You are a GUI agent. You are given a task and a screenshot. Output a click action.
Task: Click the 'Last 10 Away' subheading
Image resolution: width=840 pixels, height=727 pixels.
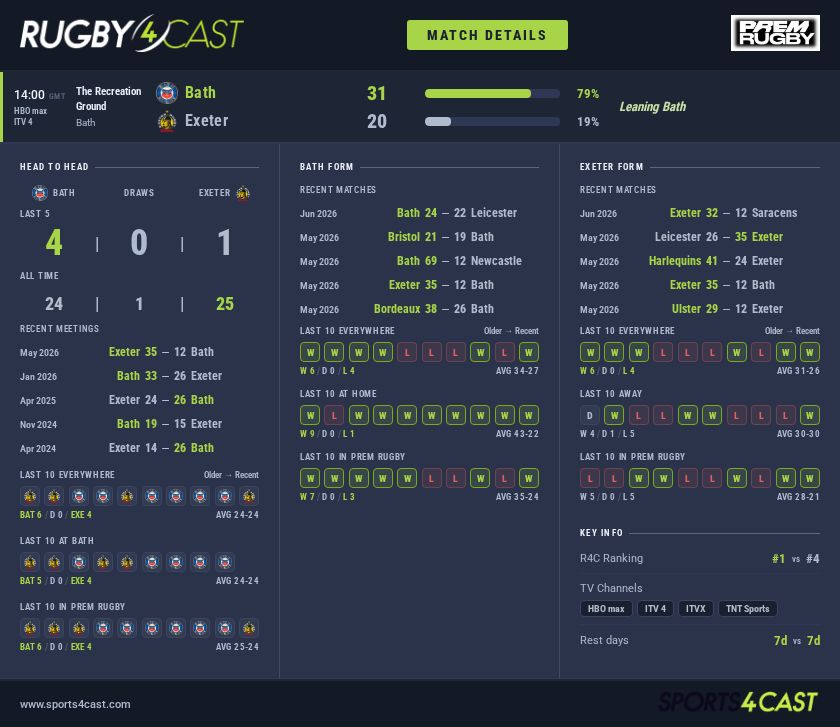point(611,394)
